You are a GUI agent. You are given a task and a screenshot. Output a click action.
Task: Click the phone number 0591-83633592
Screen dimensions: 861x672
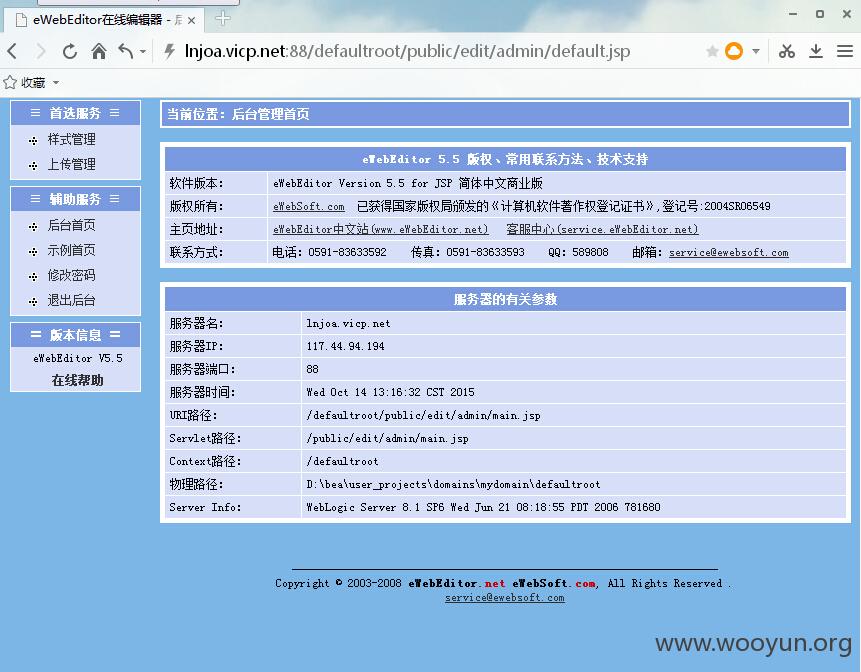[347, 253]
